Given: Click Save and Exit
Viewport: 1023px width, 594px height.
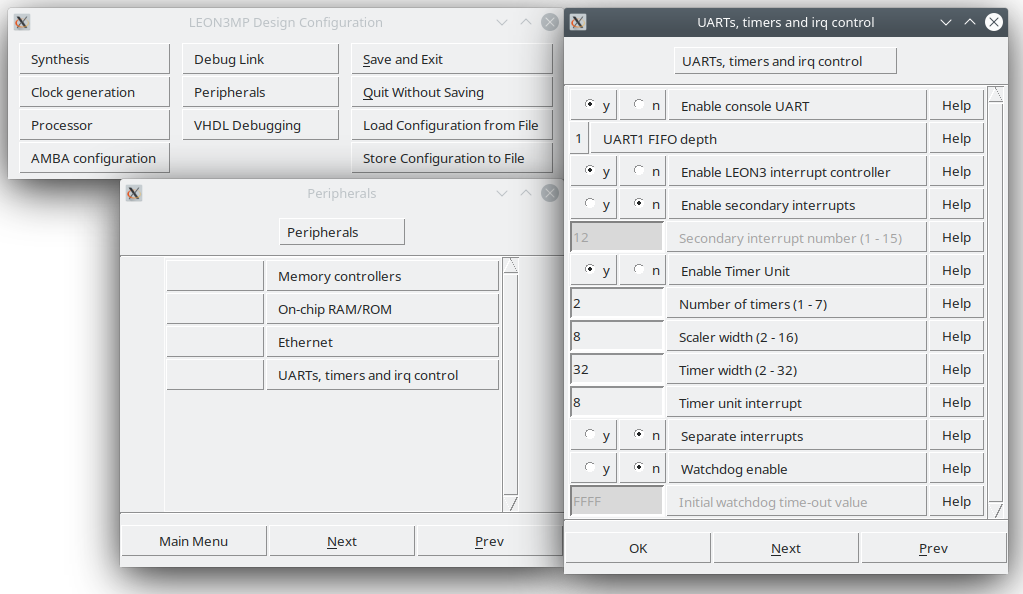Looking at the screenshot, I should click(451, 59).
